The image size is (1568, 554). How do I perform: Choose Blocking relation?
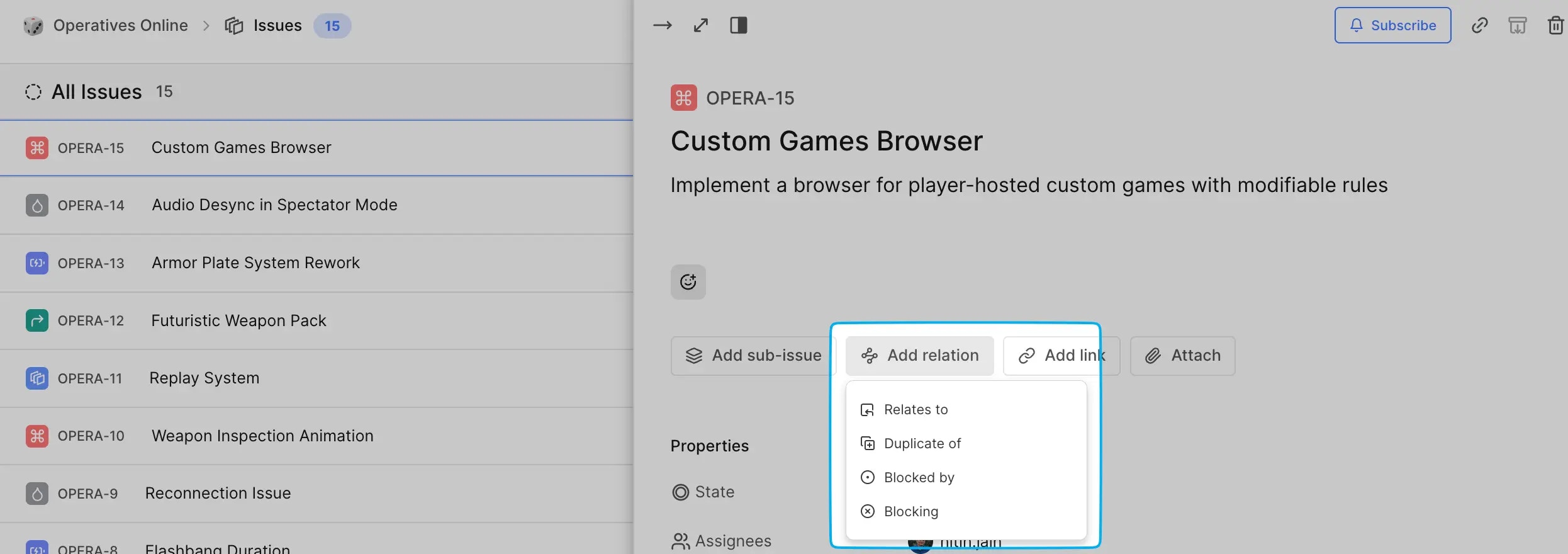coord(966,512)
